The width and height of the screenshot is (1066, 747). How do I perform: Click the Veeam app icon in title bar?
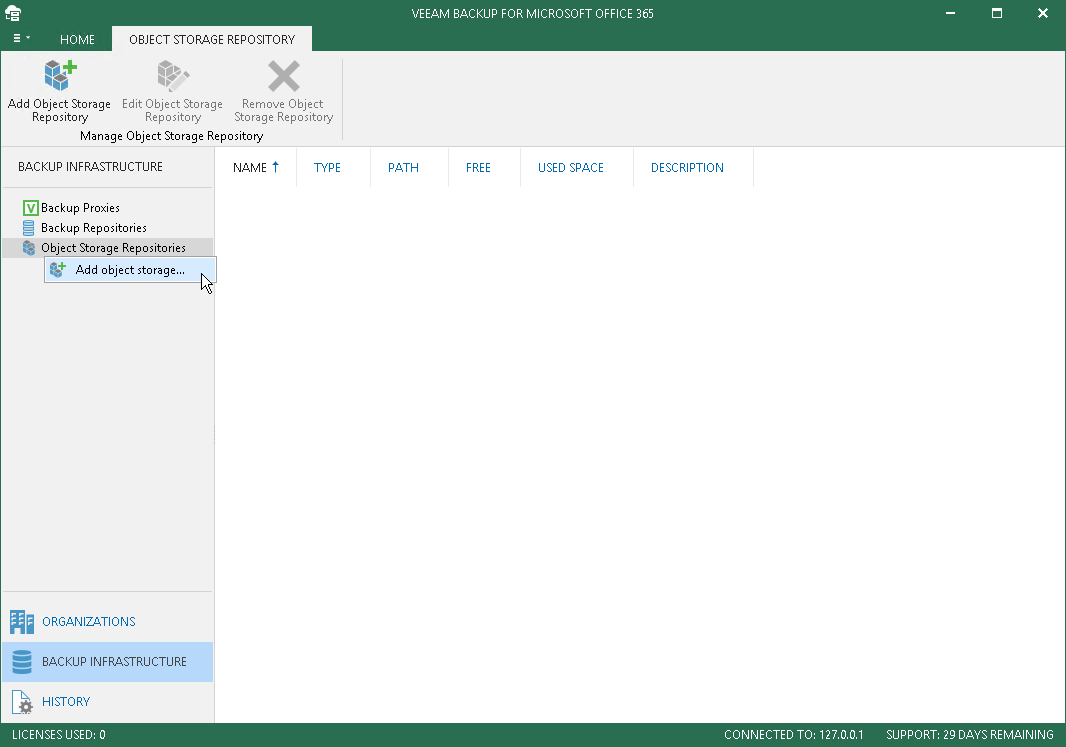pos(13,13)
